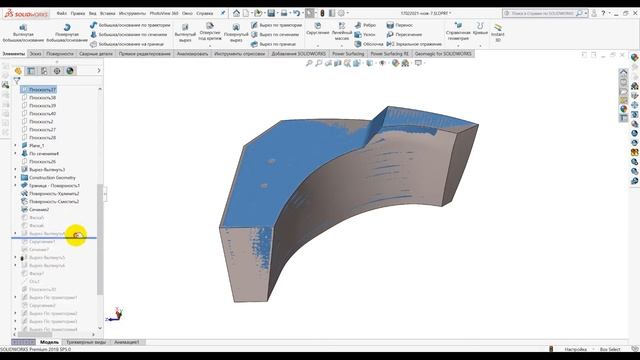The width and height of the screenshot is (640, 360).
Task: Toggle Instant 3D
Action: coord(498,32)
